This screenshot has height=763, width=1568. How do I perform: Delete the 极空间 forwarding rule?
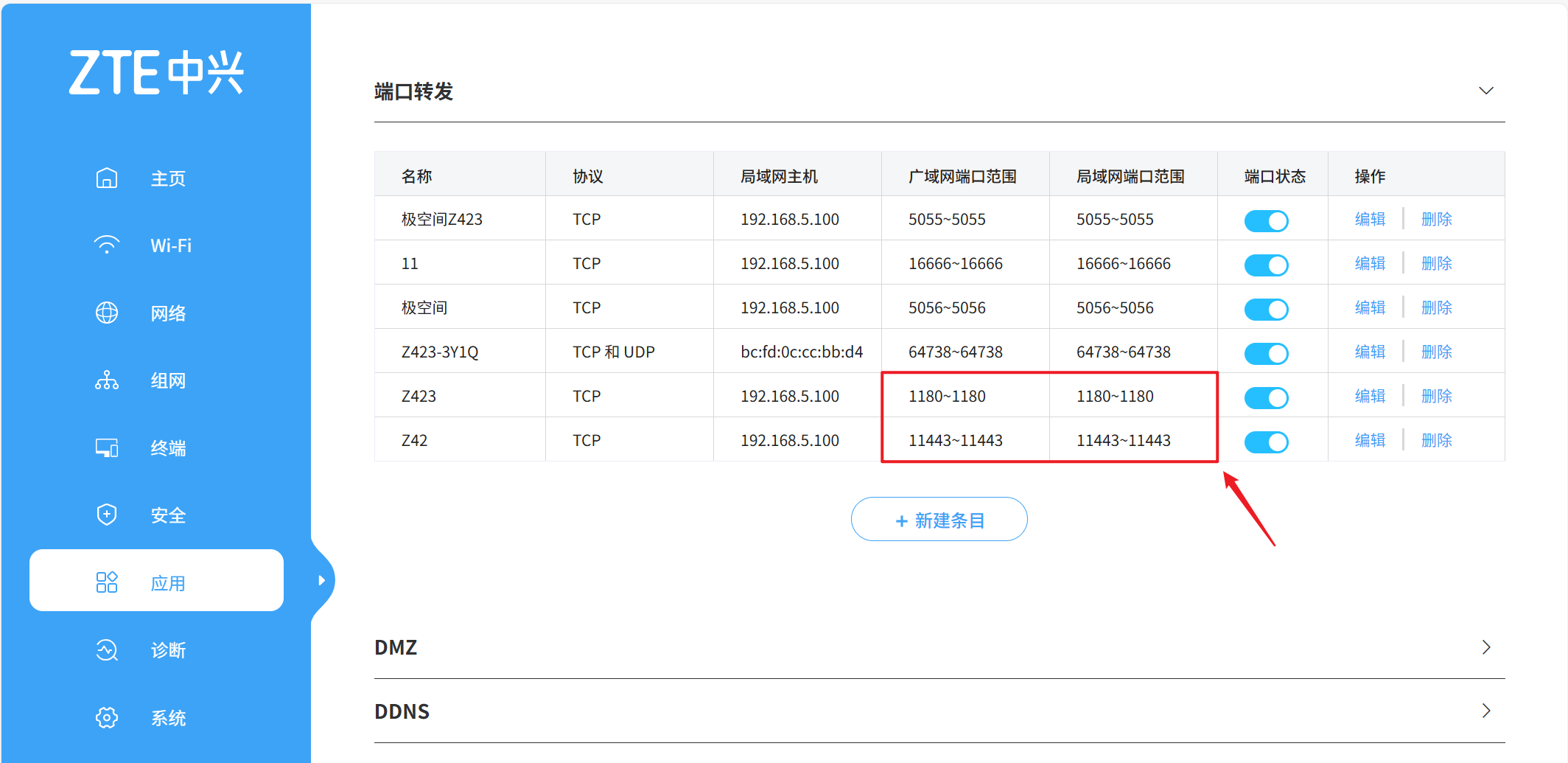pyautogui.click(x=1436, y=307)
